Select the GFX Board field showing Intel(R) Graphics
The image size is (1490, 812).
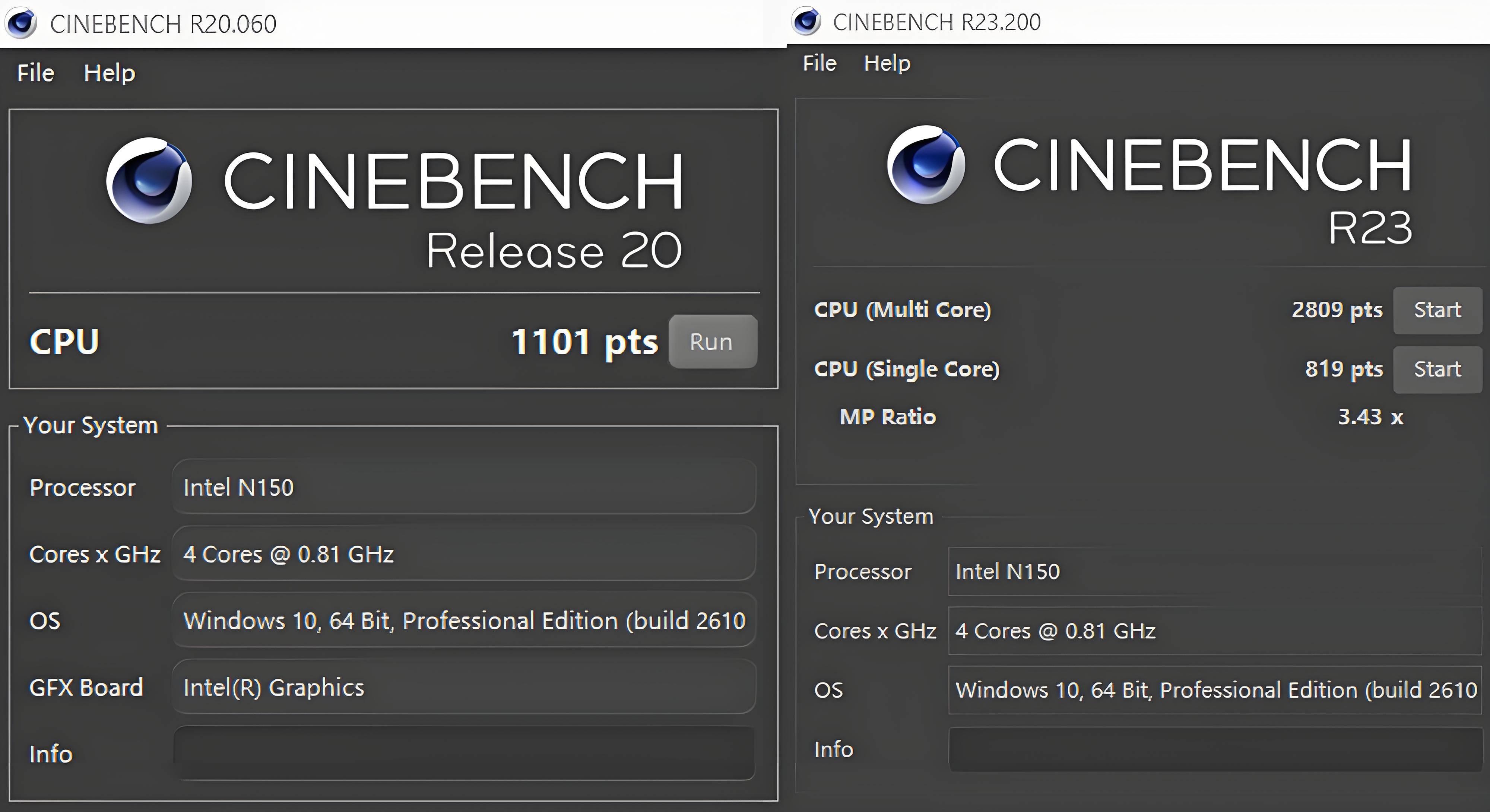[464, 687]
